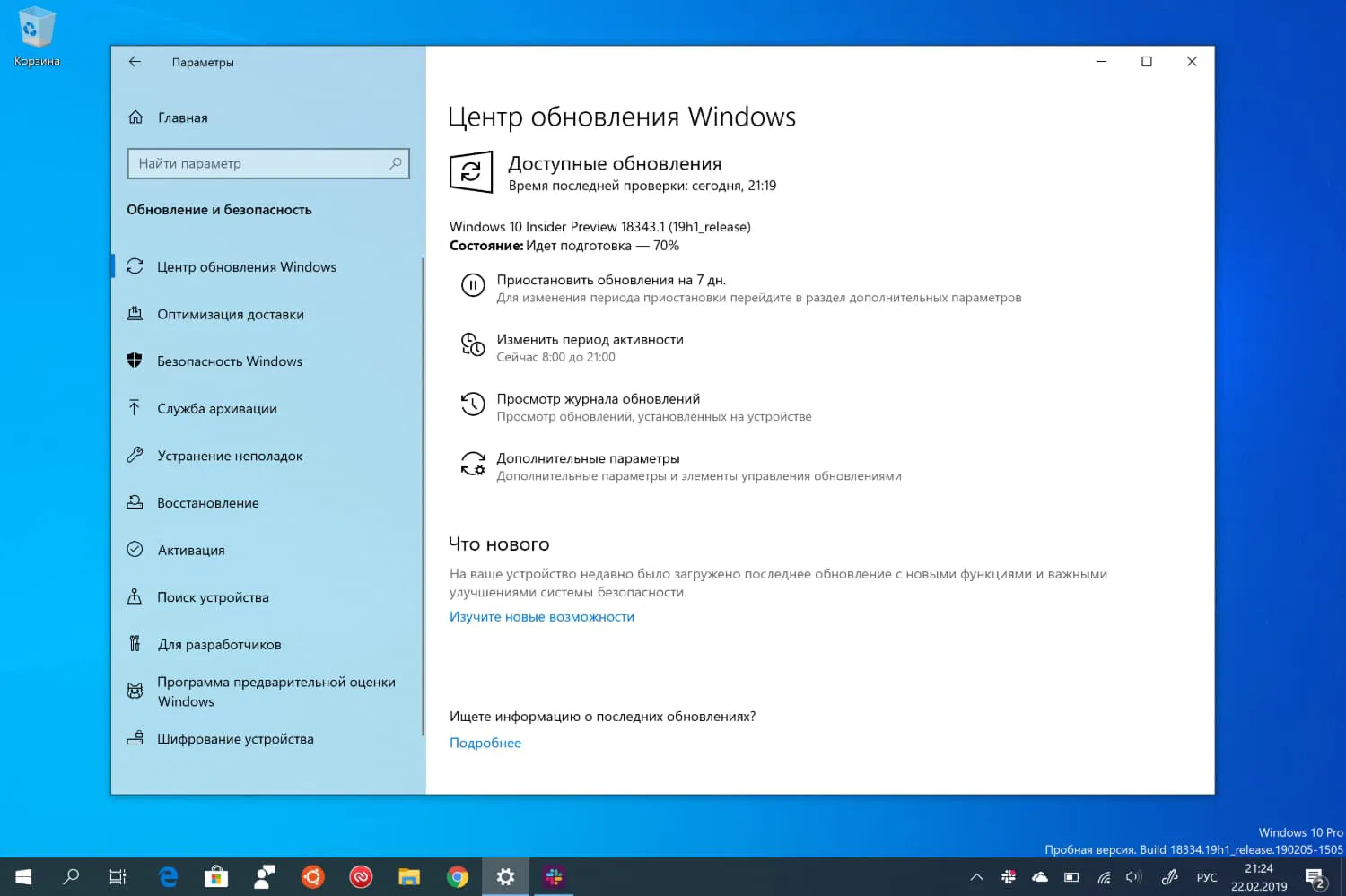Open the Изучите новые возможности link
The width and height of the screenshot is (1346, 896).
(541, 616)
